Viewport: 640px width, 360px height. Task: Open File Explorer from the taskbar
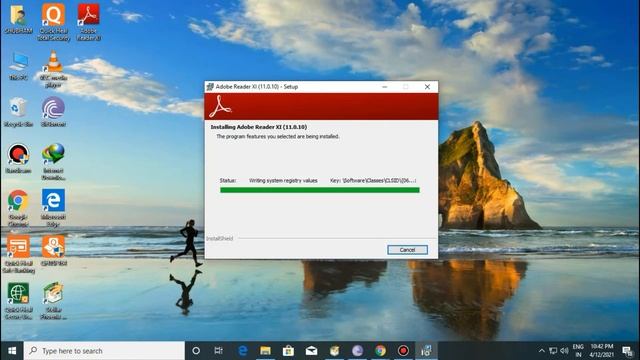[265, 351]
